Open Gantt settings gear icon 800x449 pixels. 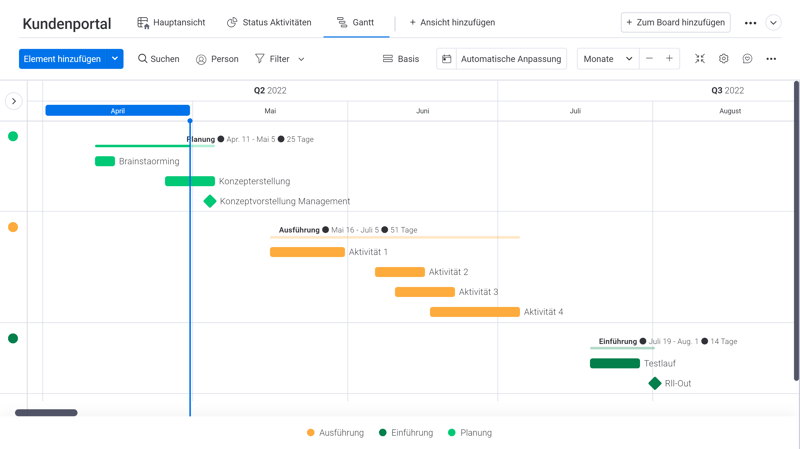(x=724, y=59)
